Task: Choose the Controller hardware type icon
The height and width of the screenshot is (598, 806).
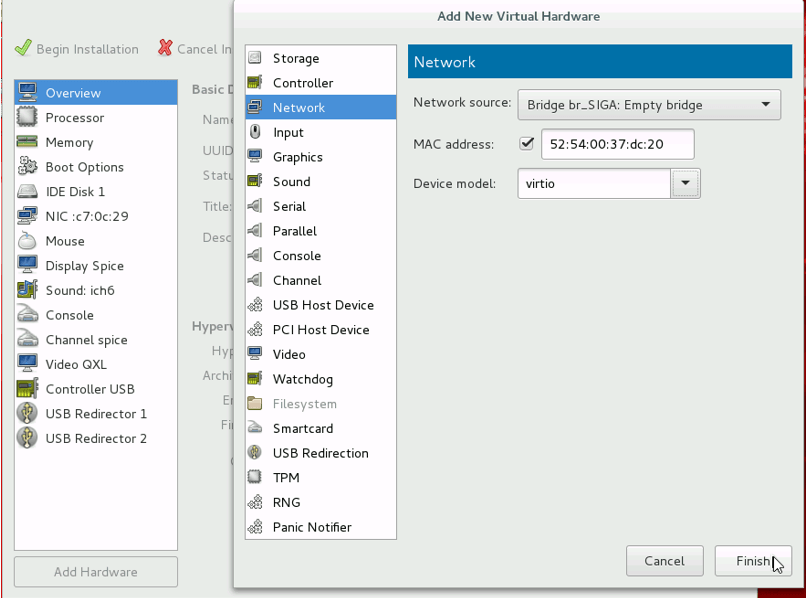Action: pyautogui.click(x=255, y=82)
